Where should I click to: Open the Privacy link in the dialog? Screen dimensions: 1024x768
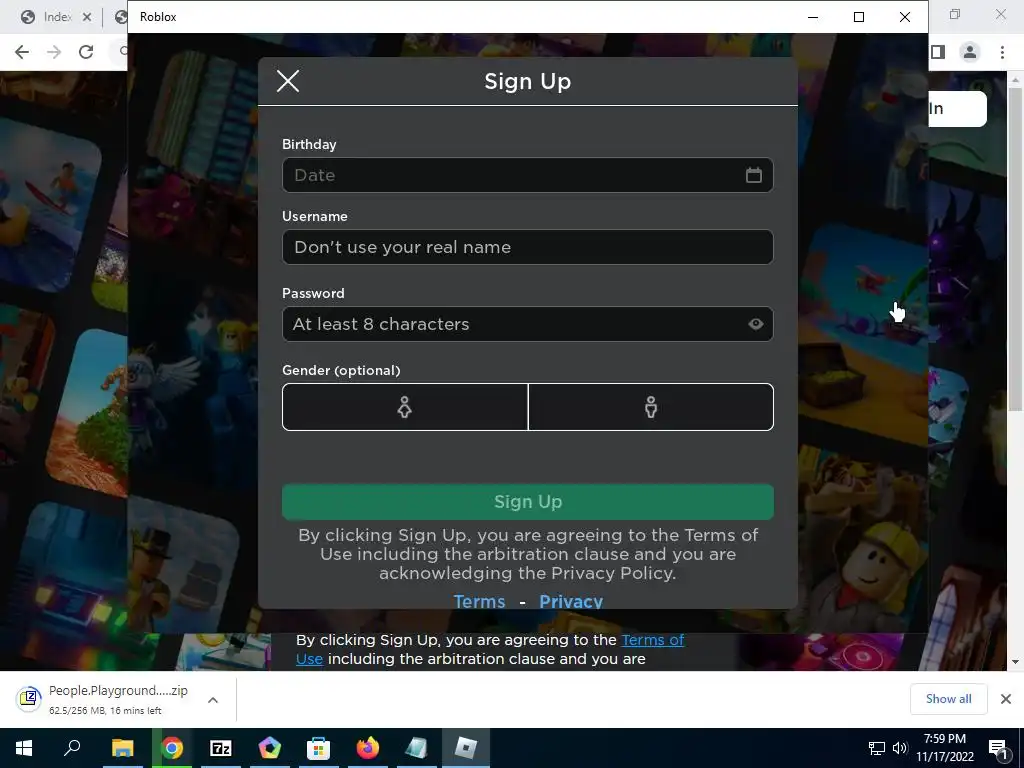[x=571, y=601]
